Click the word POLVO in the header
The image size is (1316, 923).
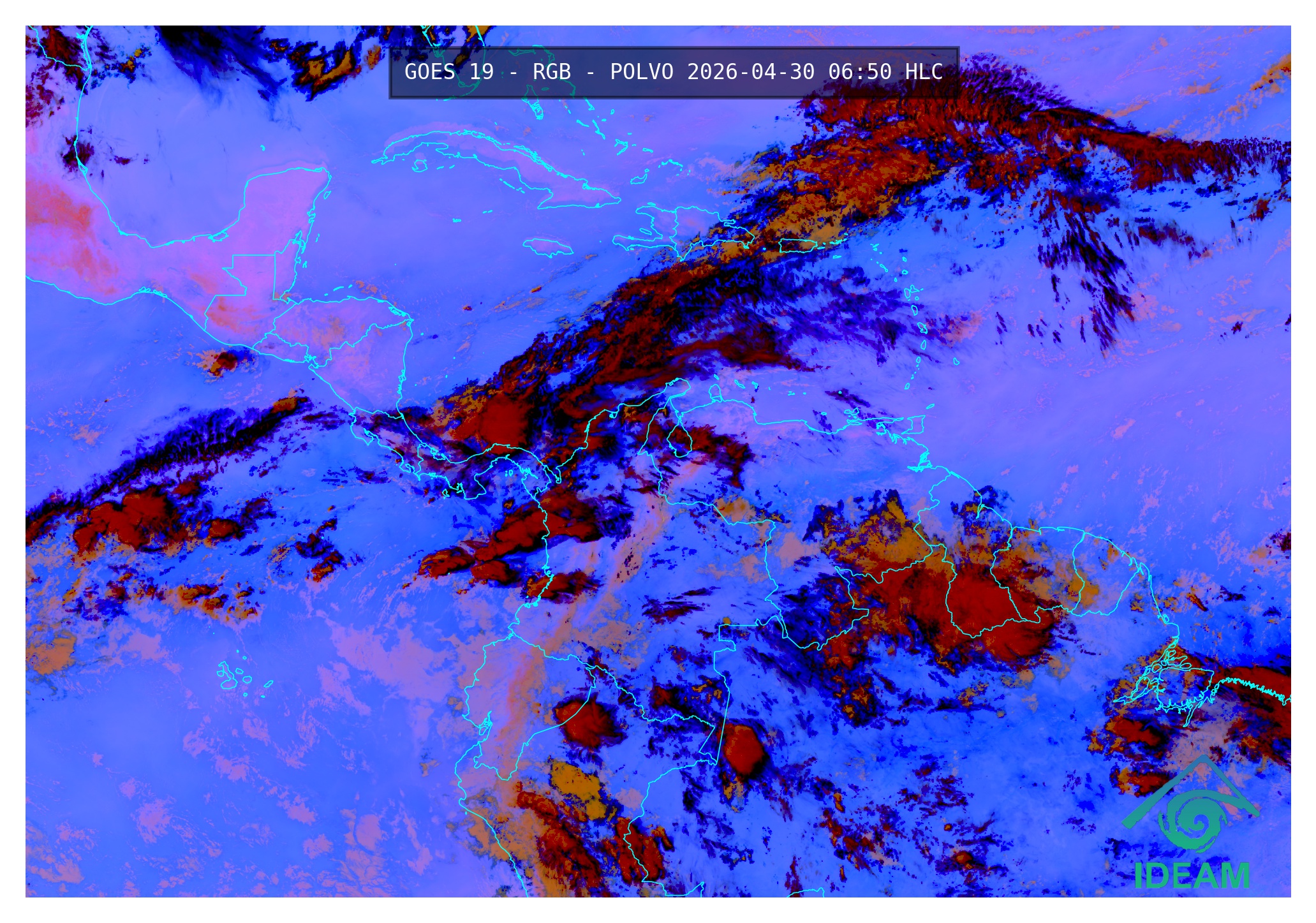tap(641, 72)
